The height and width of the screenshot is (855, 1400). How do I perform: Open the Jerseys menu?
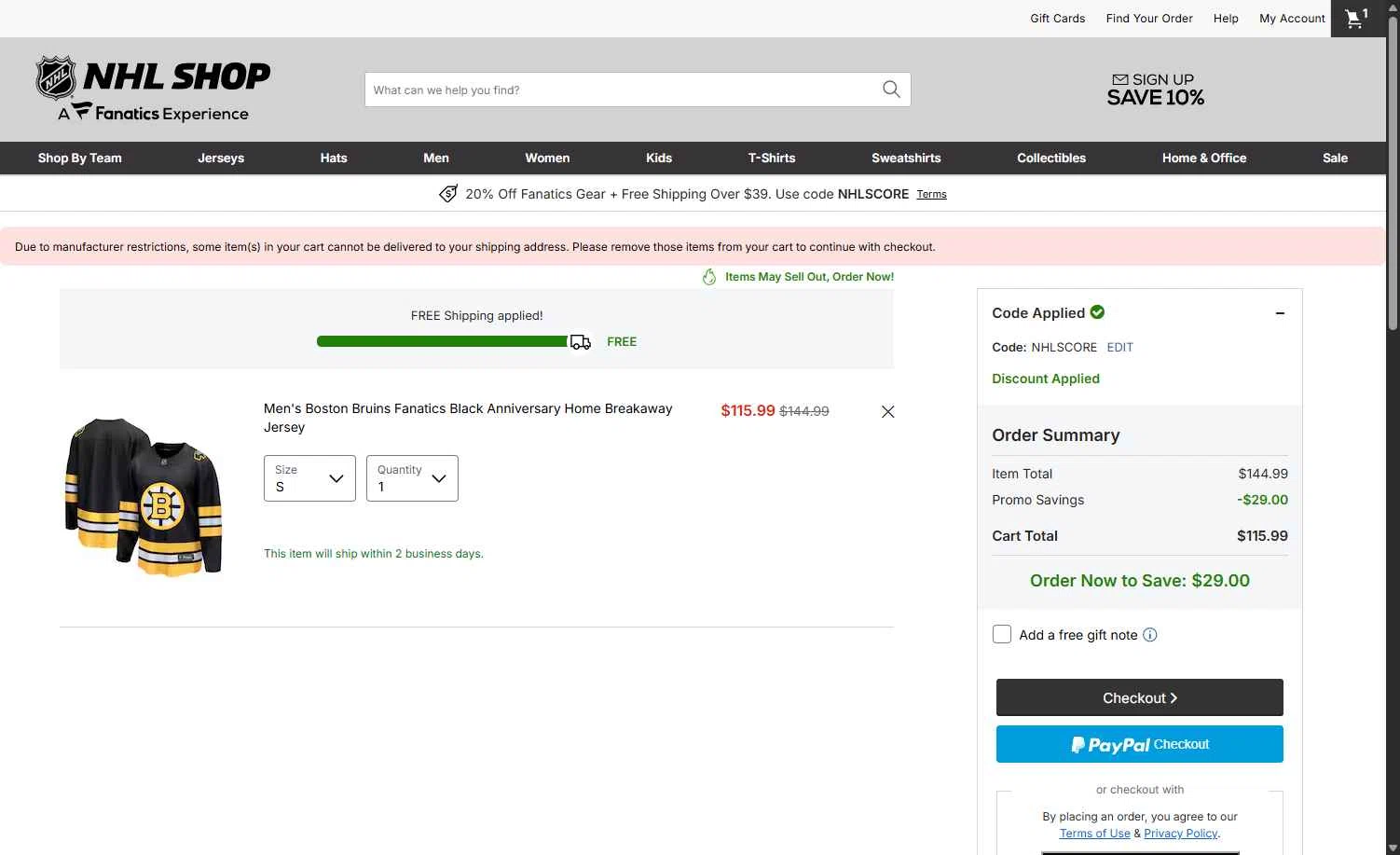click(221, 159)
